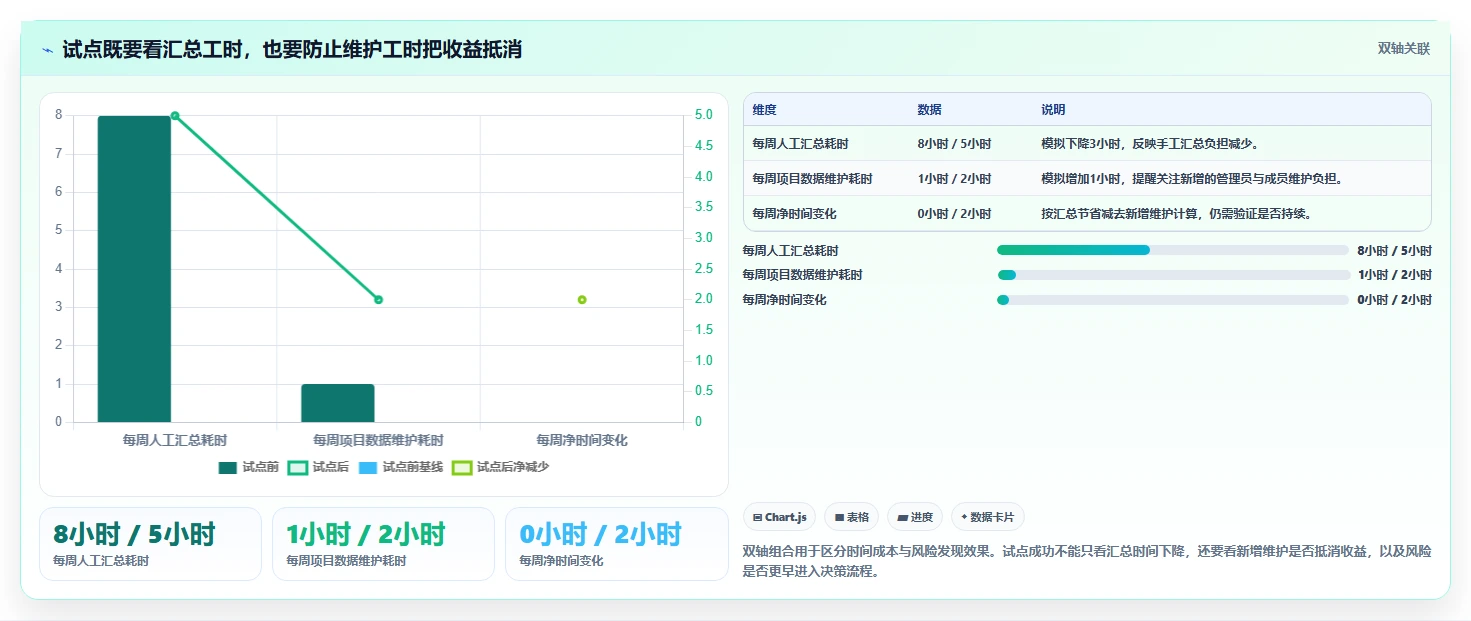Toggle the 试点后 legend swatch
1471x621 pixels.
(298, 467)
